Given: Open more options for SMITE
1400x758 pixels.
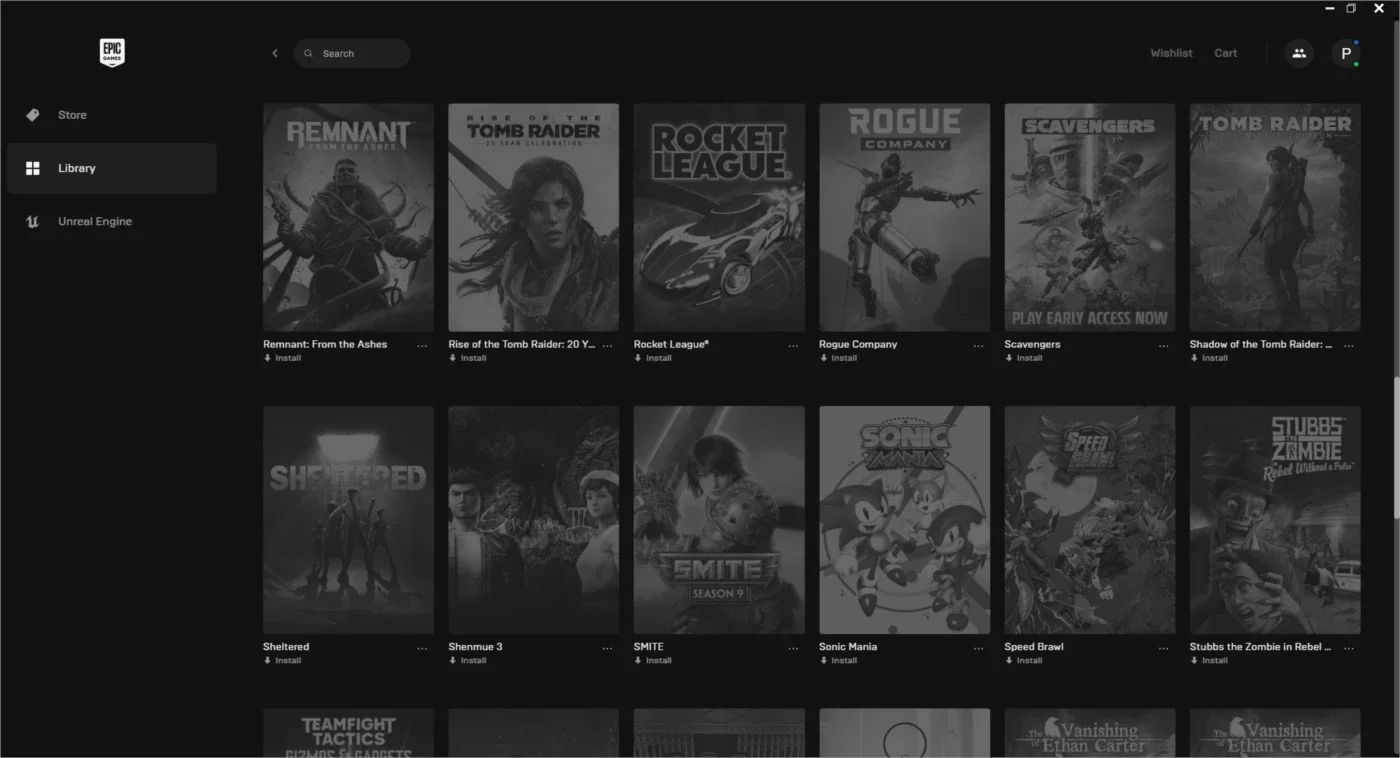Looking at the screenshot, I should click(x=793, y=648).
